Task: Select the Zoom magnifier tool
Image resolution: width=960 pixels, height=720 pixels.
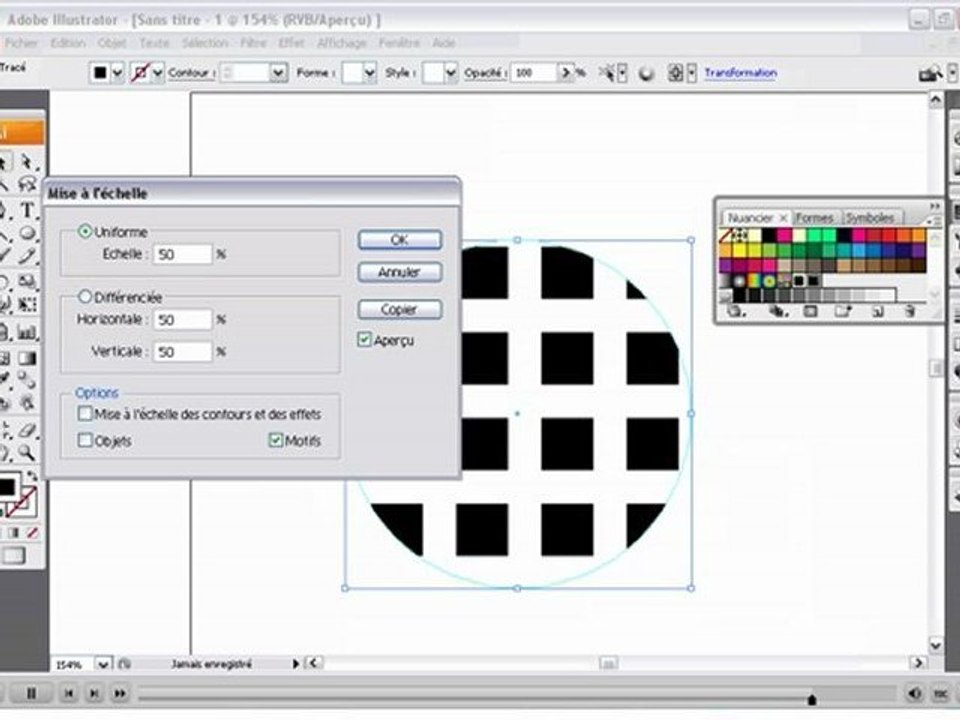Action: point(26,453)
